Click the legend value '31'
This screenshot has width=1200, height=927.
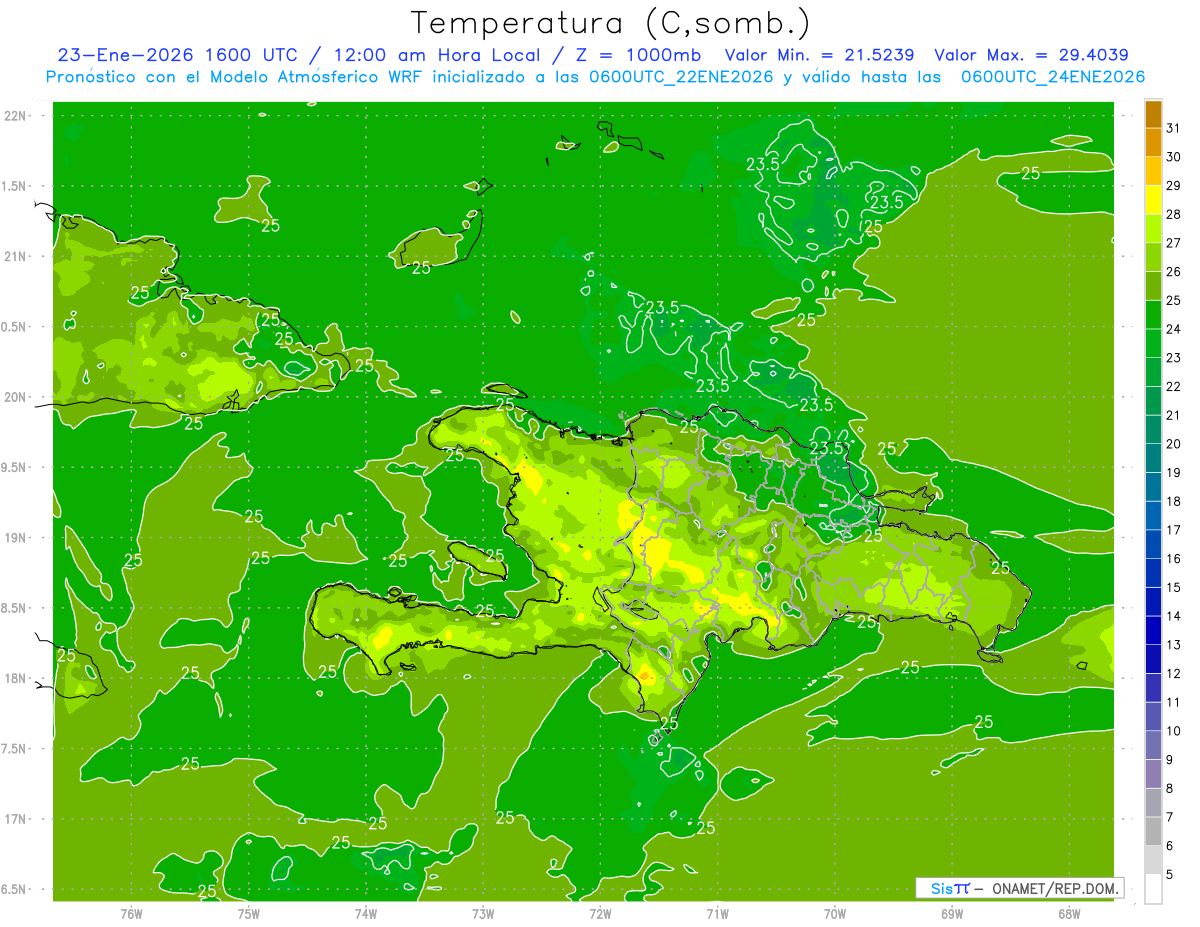click(1173, 128)
